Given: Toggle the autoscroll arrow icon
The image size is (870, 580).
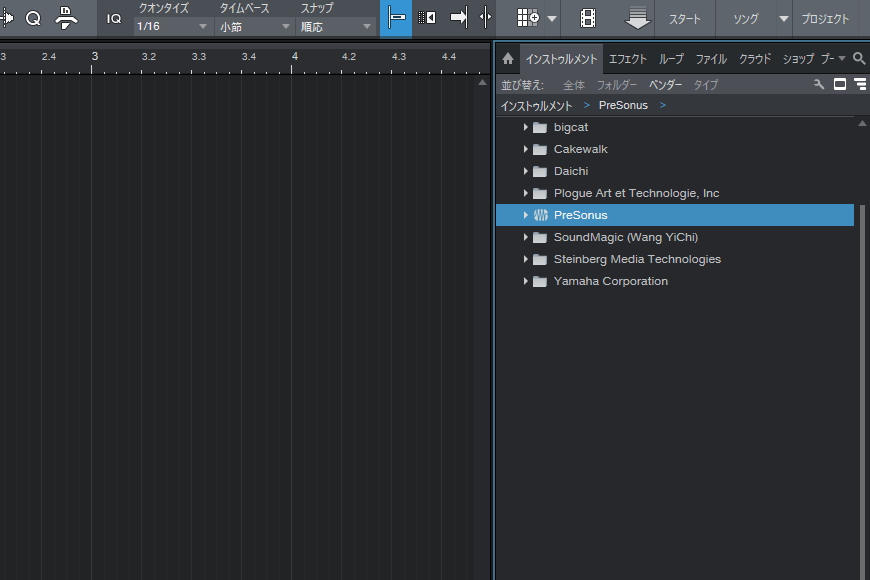Looking at the screenshot, I should [459, 18].
